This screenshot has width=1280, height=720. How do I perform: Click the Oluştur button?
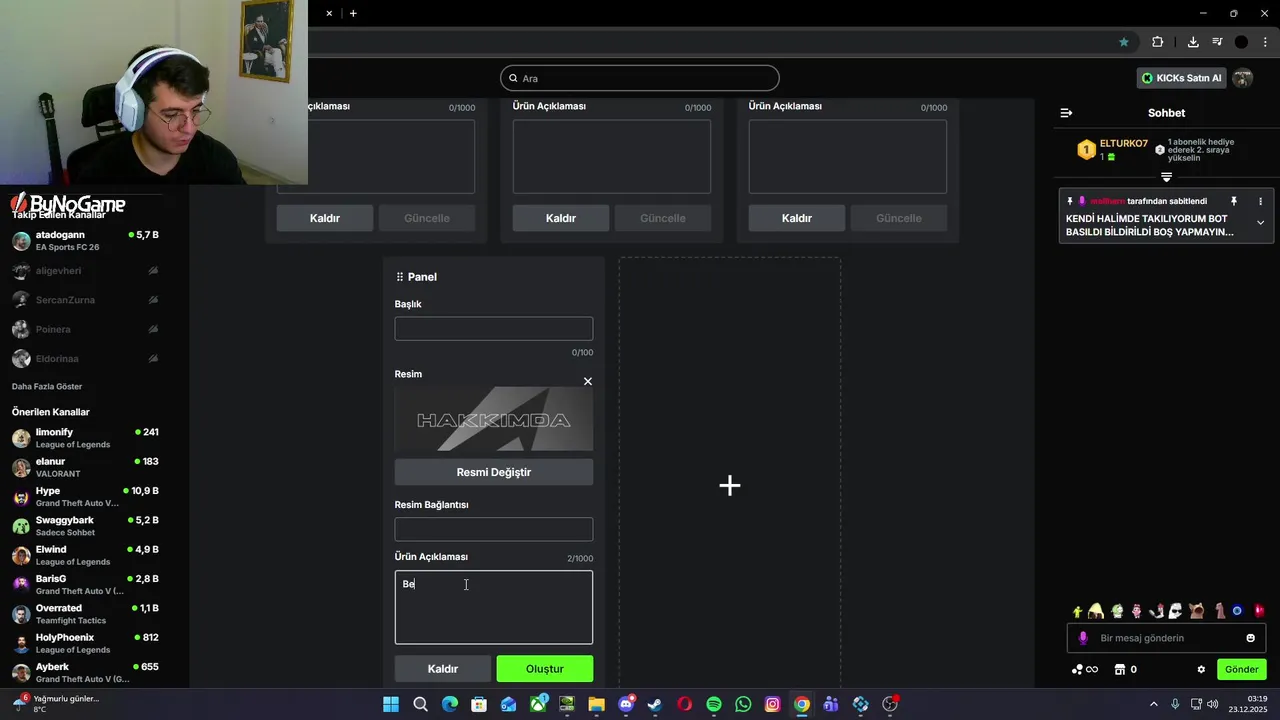click(x=545, y=669)
